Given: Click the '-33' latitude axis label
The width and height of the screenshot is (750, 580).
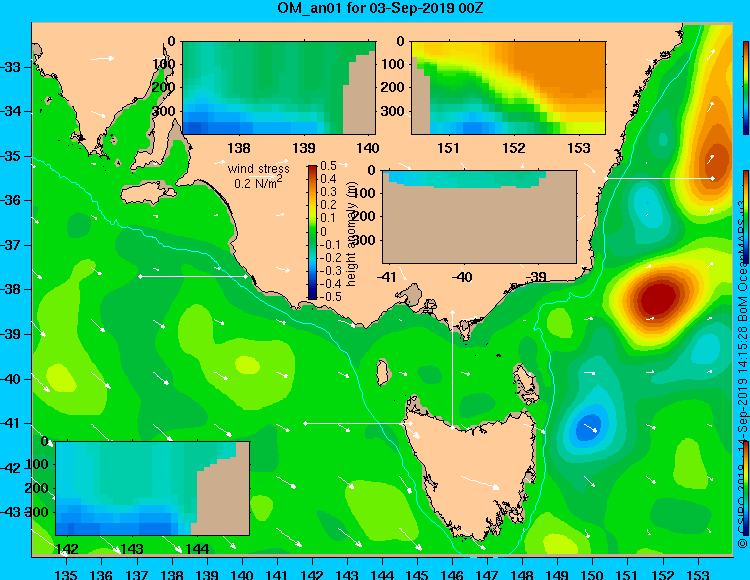Looking at the screenshot, I should (x=11, y=67).
